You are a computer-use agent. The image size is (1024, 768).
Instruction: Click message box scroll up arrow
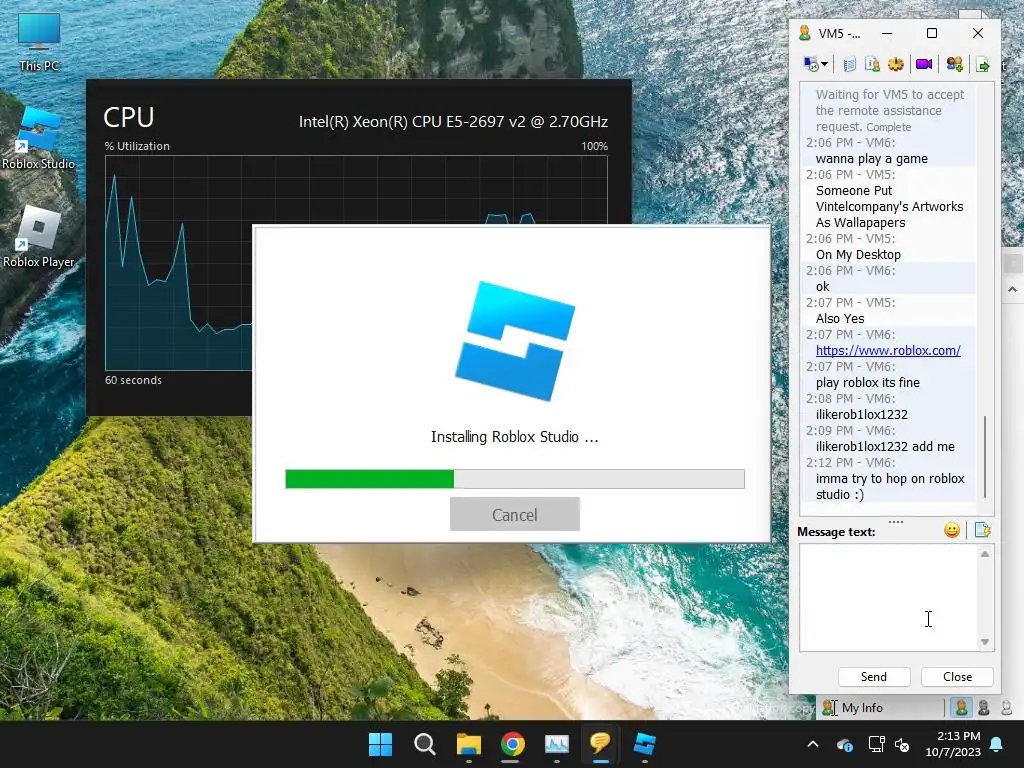tap(985, 554)
